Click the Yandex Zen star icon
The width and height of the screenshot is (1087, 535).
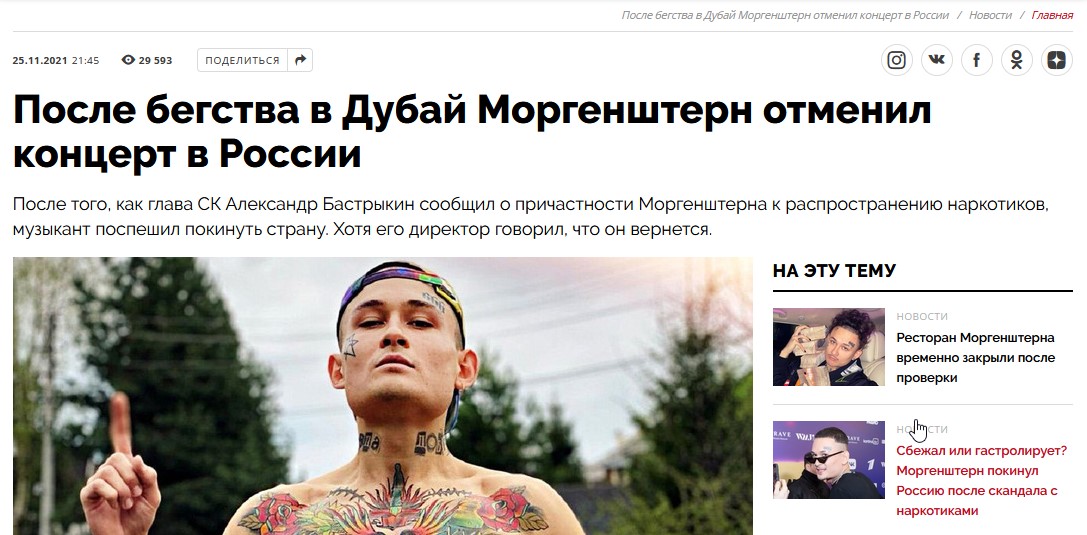click(1056, 60)
